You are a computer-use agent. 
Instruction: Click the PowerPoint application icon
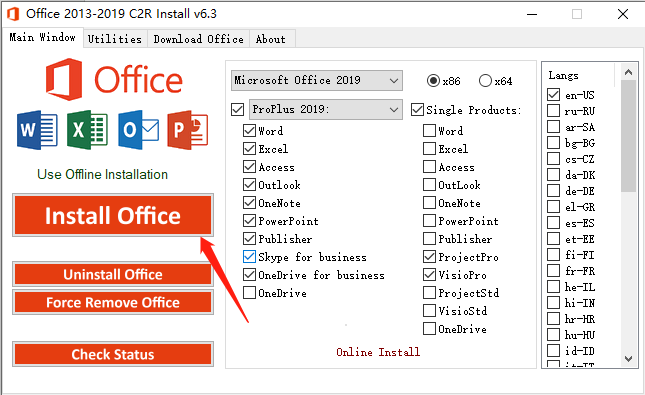pyautogui.click(x=188, y=130)
